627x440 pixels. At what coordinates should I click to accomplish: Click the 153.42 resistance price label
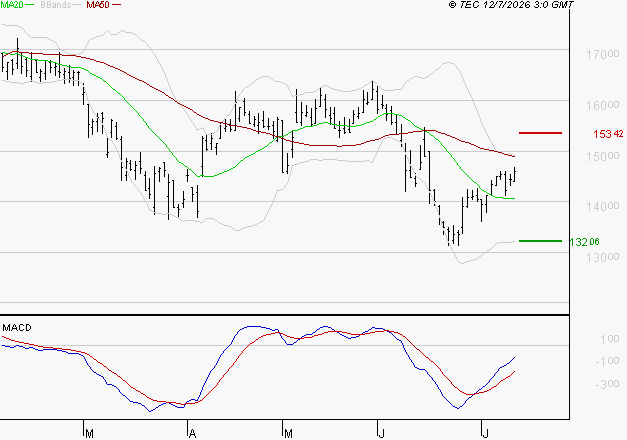pyautogui.click(x=608, y=134)
